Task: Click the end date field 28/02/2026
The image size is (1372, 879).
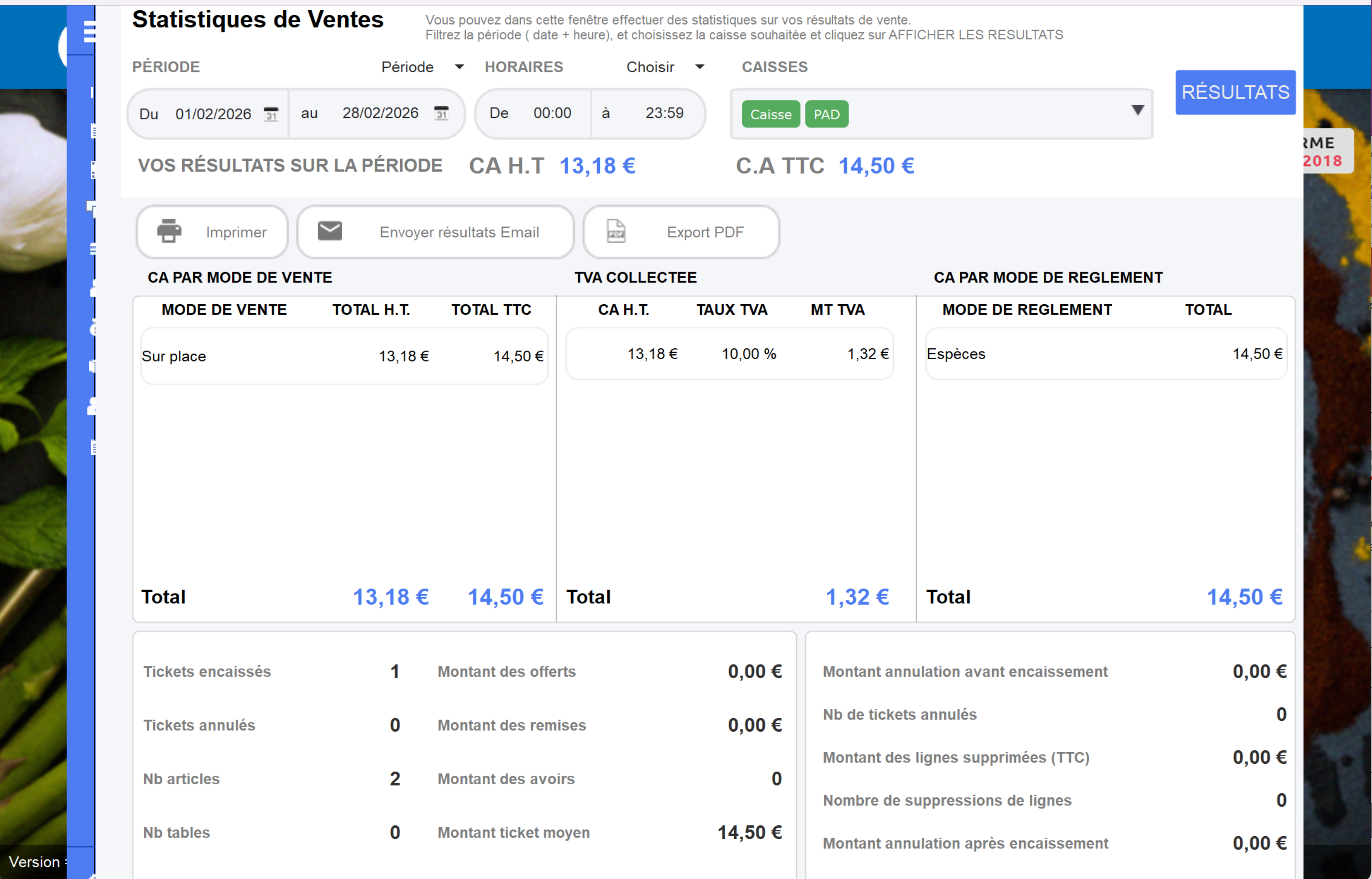Action: 380,113
